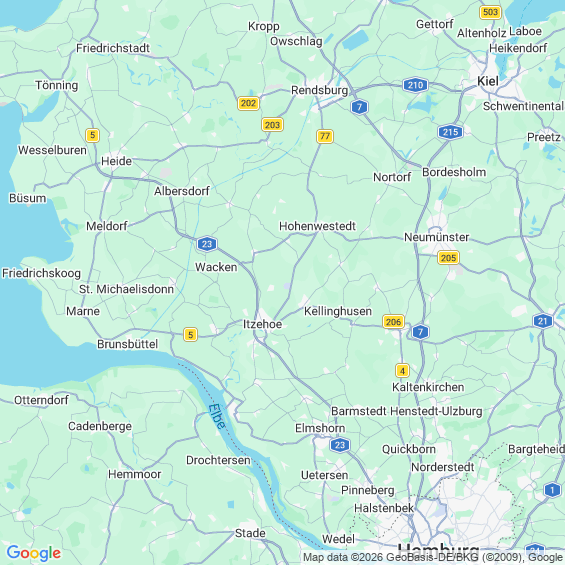Select the Itzehoe city label

262,324
